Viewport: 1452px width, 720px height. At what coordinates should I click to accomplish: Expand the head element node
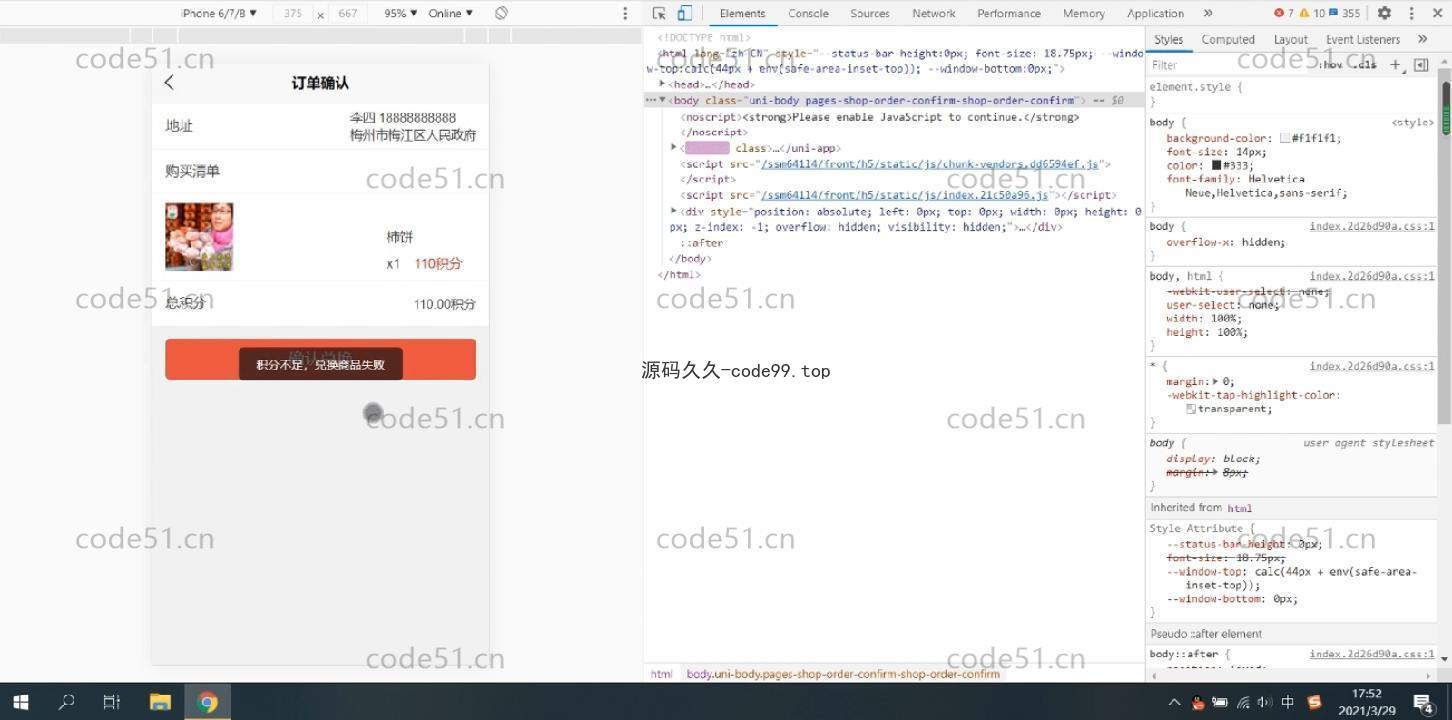click(663, 85)
